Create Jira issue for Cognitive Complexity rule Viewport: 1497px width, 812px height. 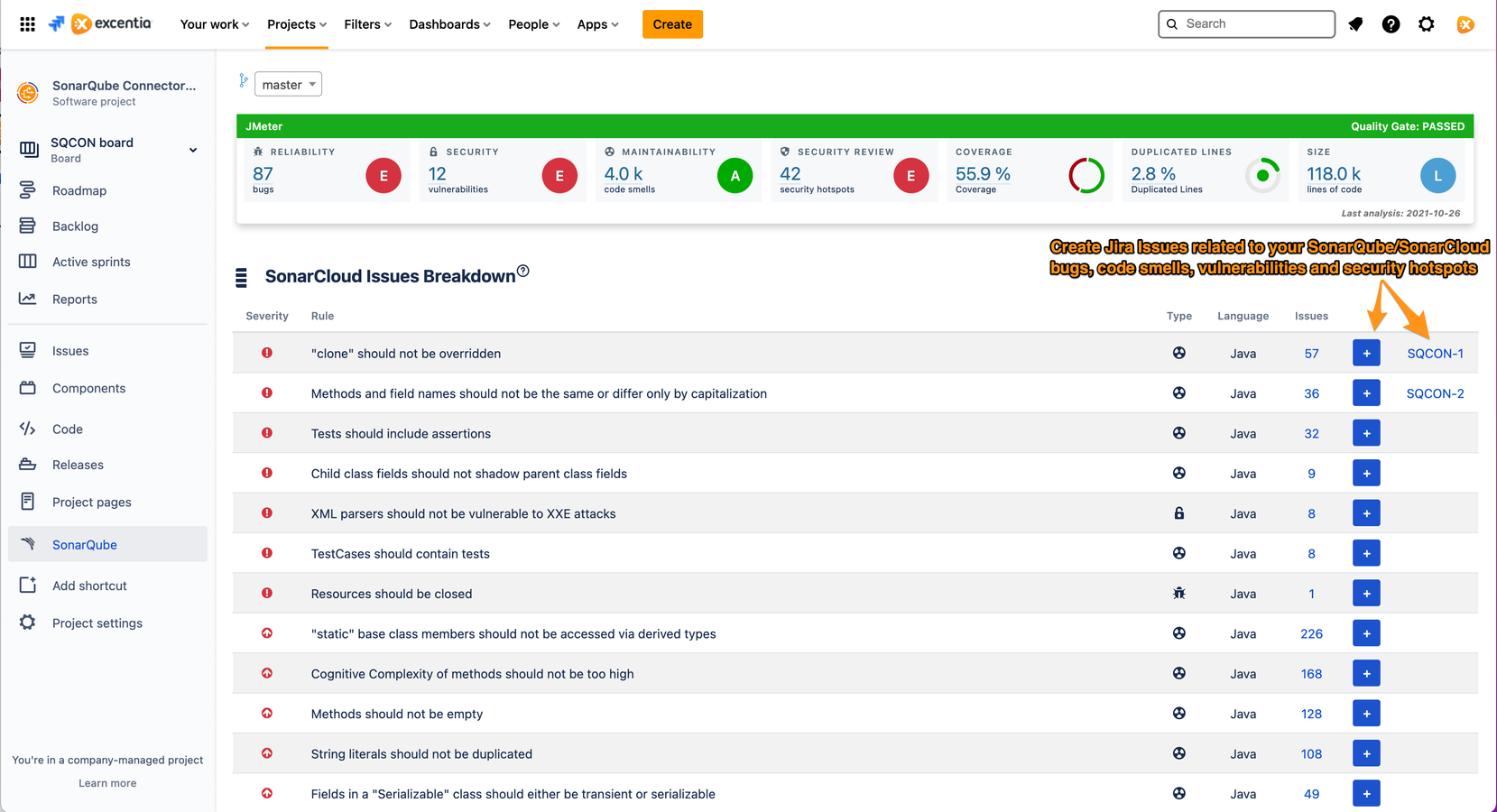click(x=1366, y=673)
